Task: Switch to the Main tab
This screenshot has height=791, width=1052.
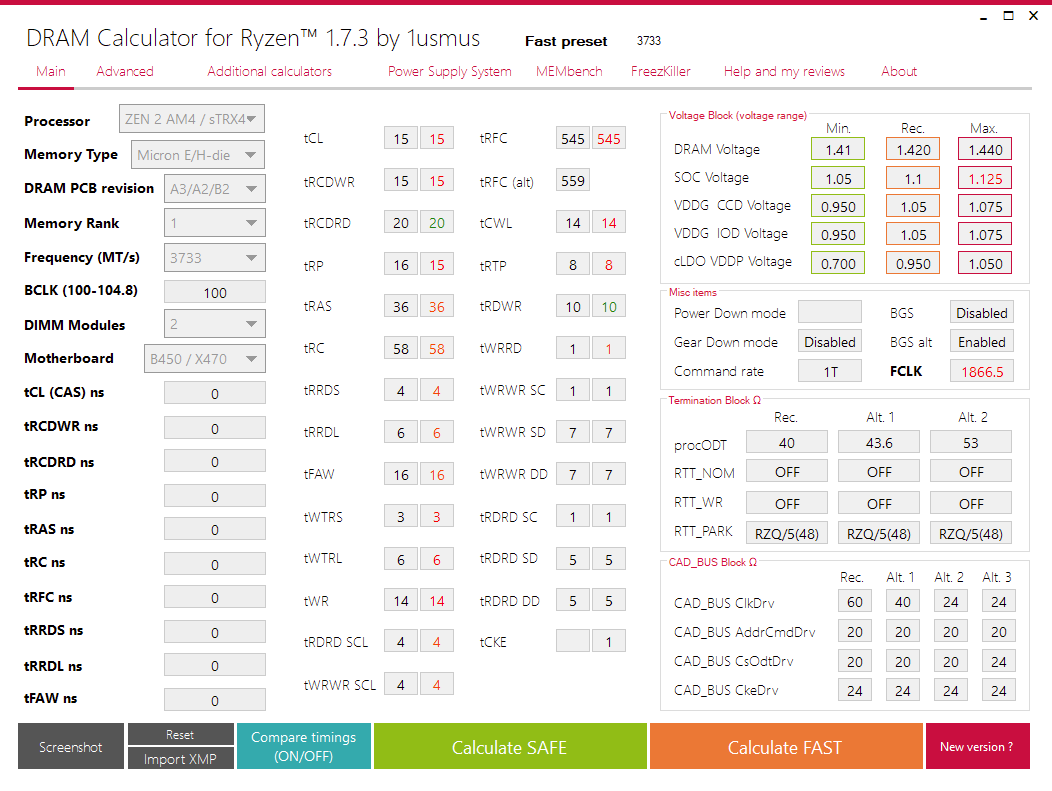Action: tap(51, 71)
